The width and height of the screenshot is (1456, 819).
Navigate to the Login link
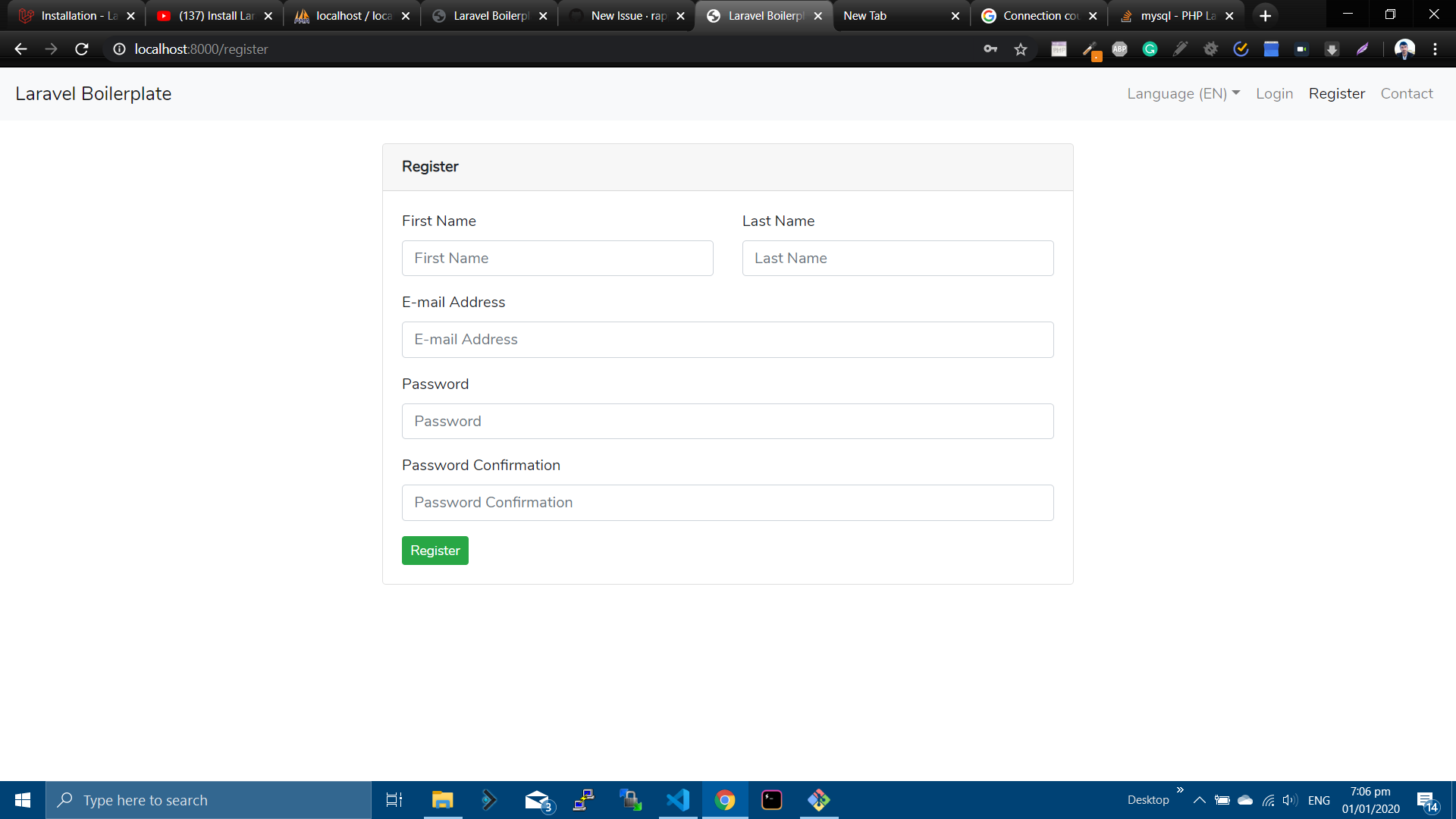click(1275, 93)
